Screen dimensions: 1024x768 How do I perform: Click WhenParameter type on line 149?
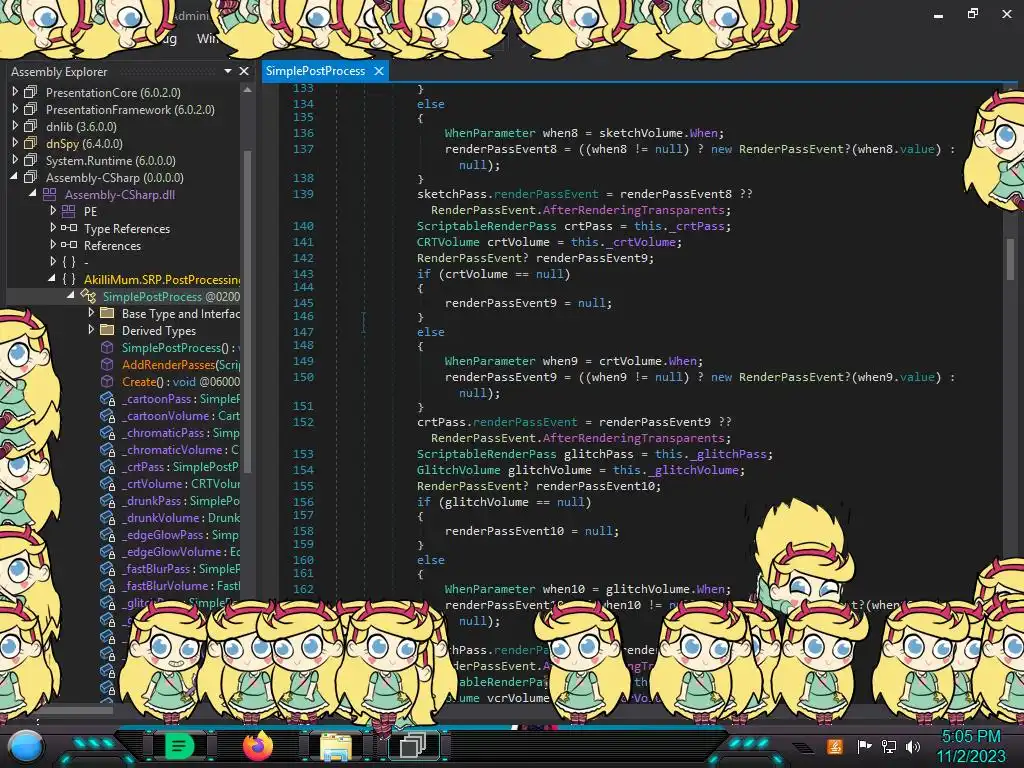tap(490, 360)
